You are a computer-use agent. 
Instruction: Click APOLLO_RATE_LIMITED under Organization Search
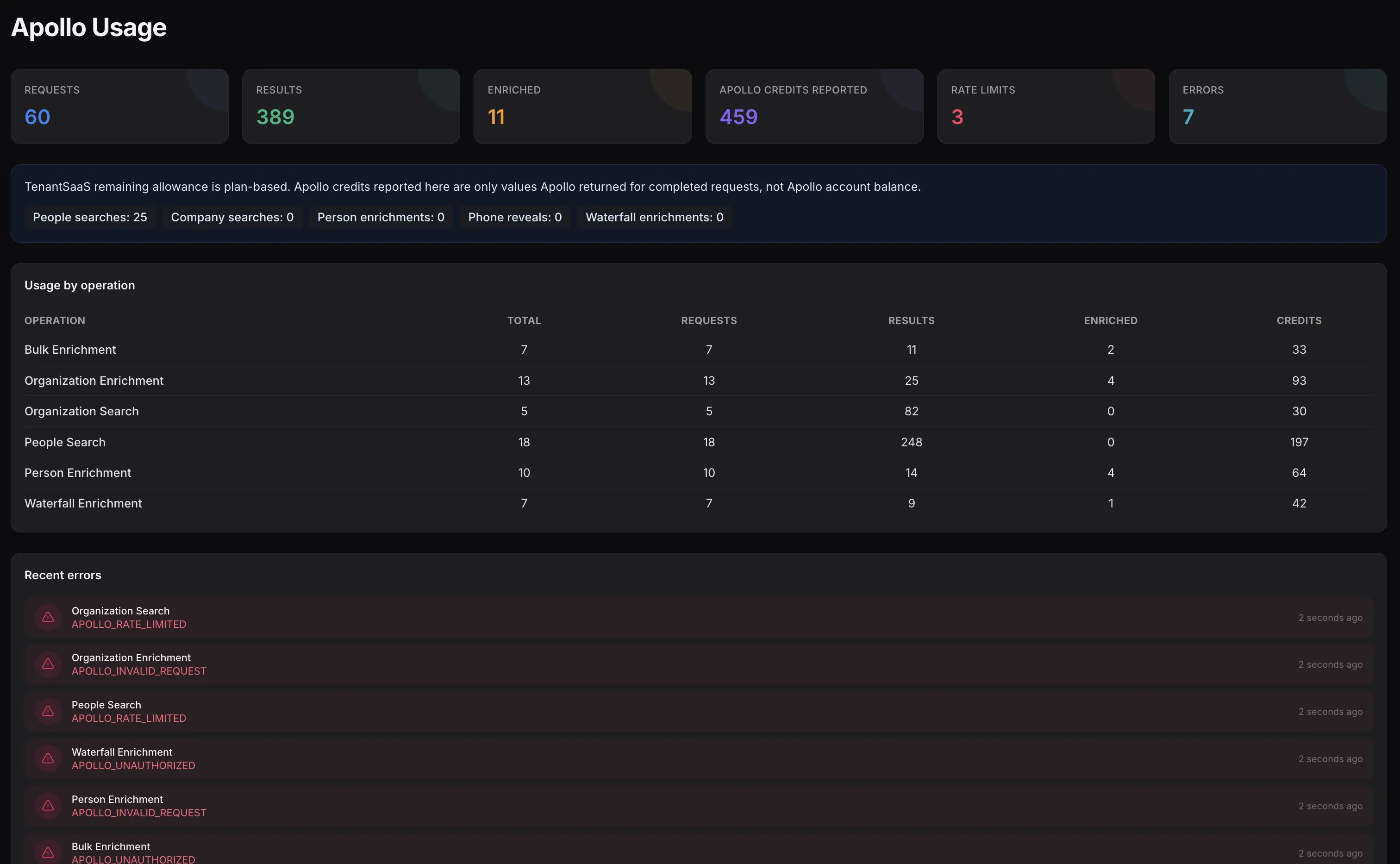129,625
